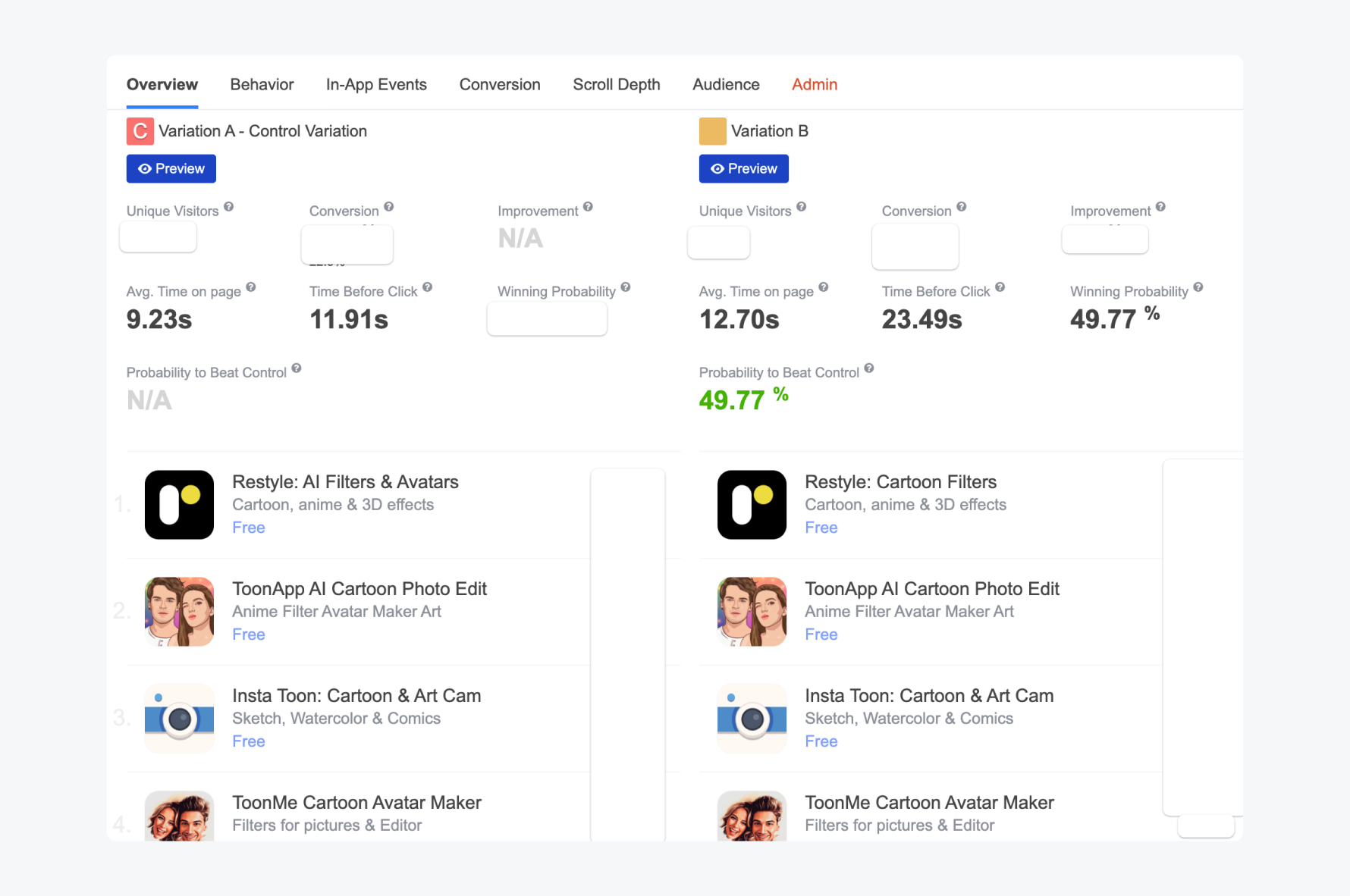Click help icon by Variation B Probability to Beat Control
1350x896 pixels.
point(868,368)
